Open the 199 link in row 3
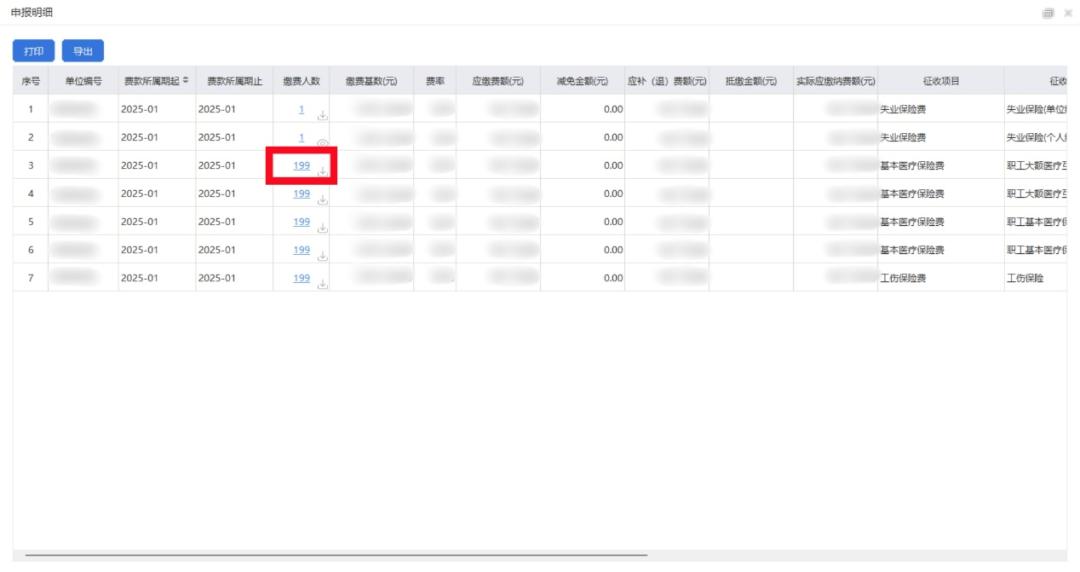The width and height of the screenshot is (1080, 572). (301, 166)
